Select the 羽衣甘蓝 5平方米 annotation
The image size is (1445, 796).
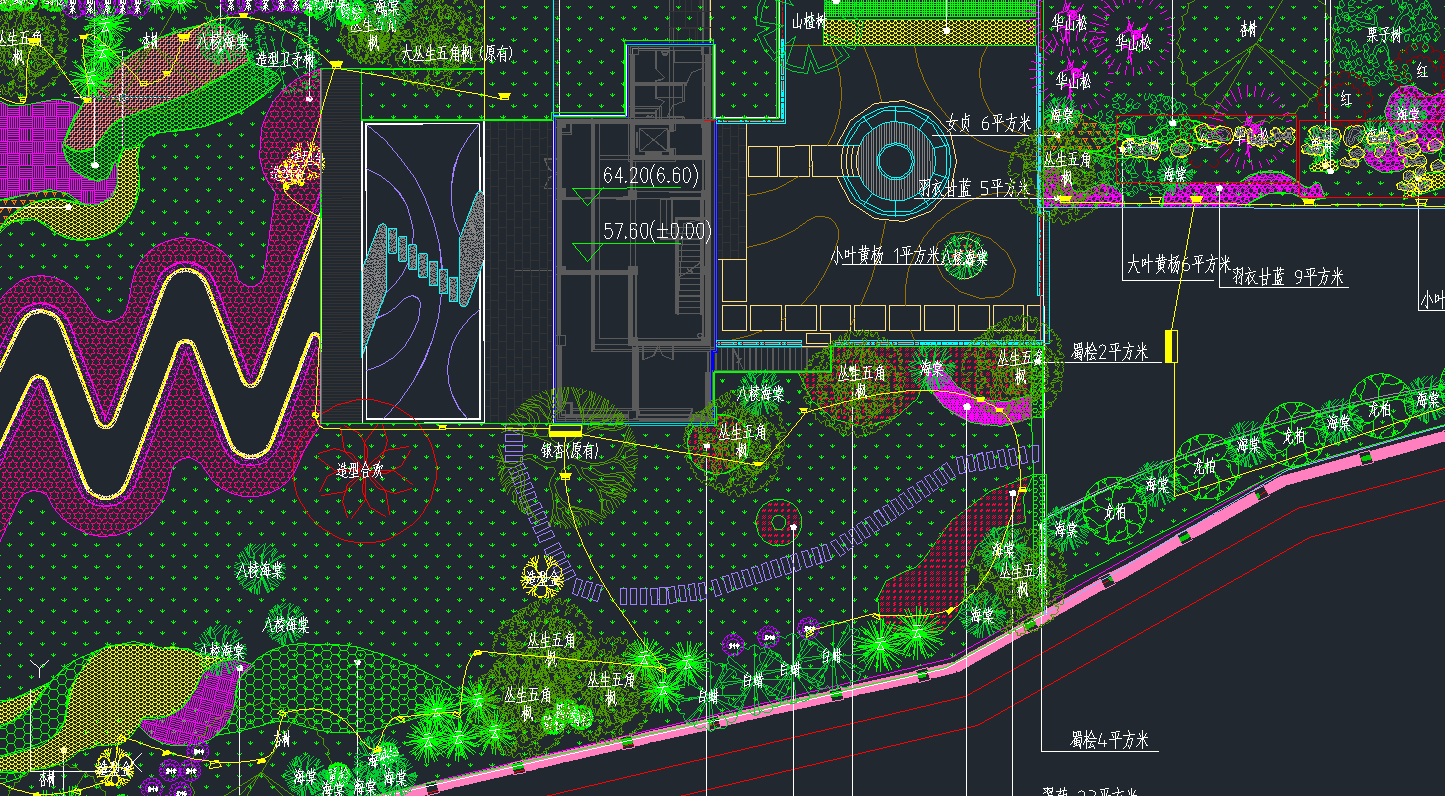point(974,187)
